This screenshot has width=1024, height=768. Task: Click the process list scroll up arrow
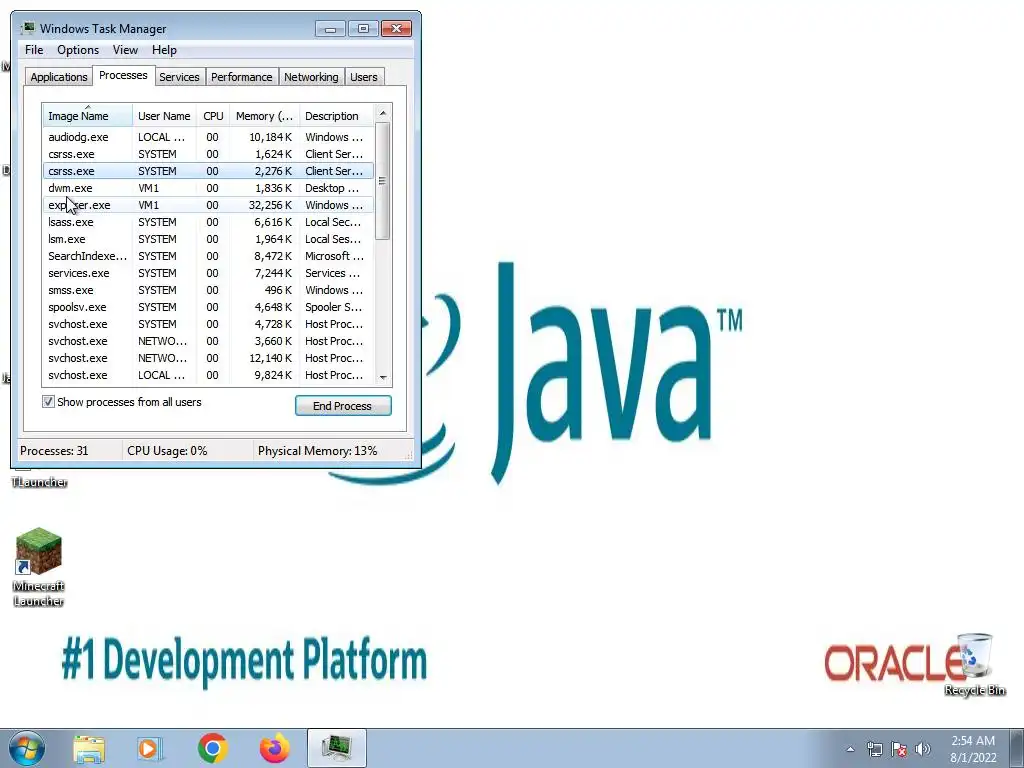click(x=383, y=113)
